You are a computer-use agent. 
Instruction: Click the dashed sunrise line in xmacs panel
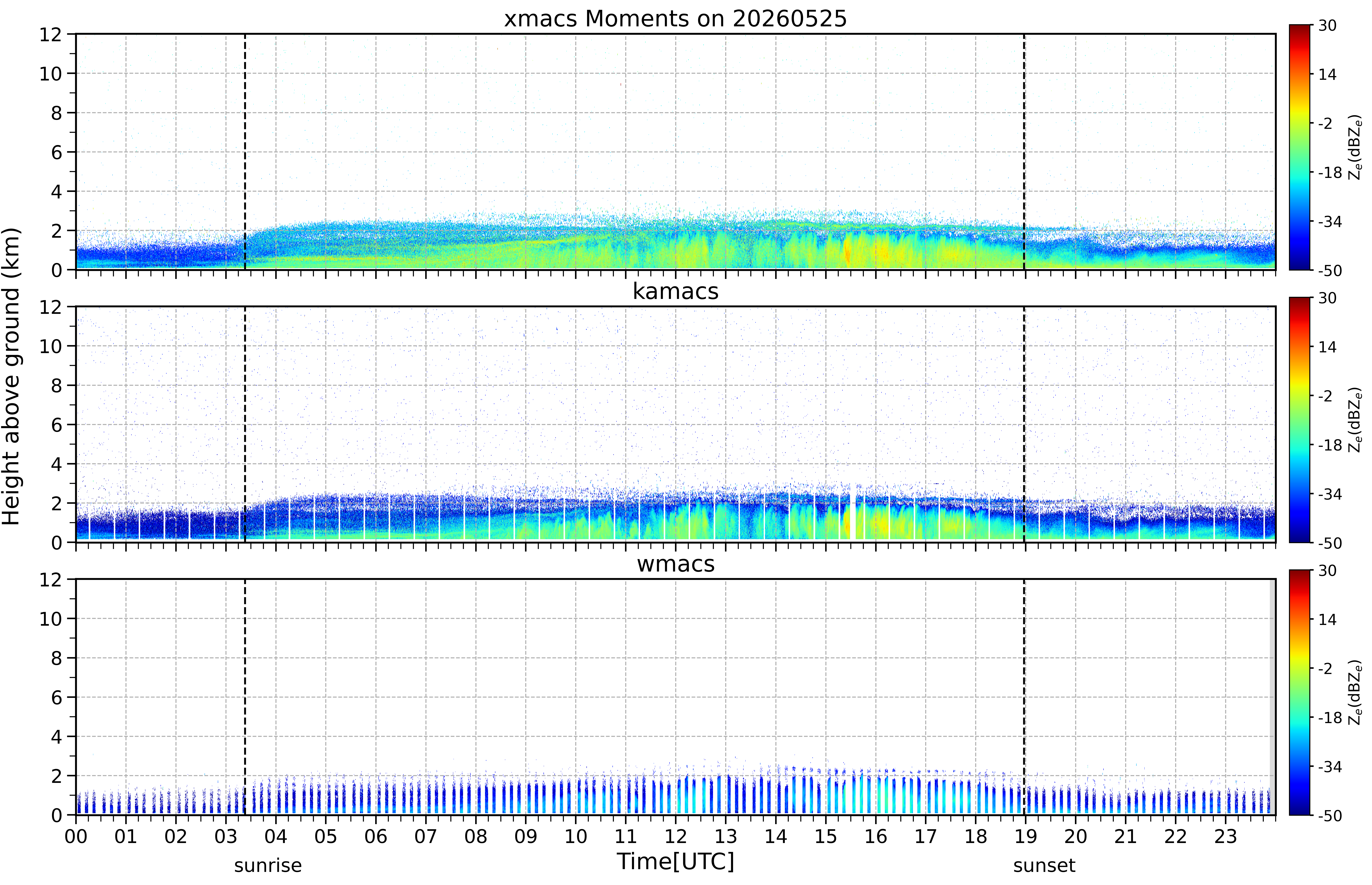(x=245, y=152)
